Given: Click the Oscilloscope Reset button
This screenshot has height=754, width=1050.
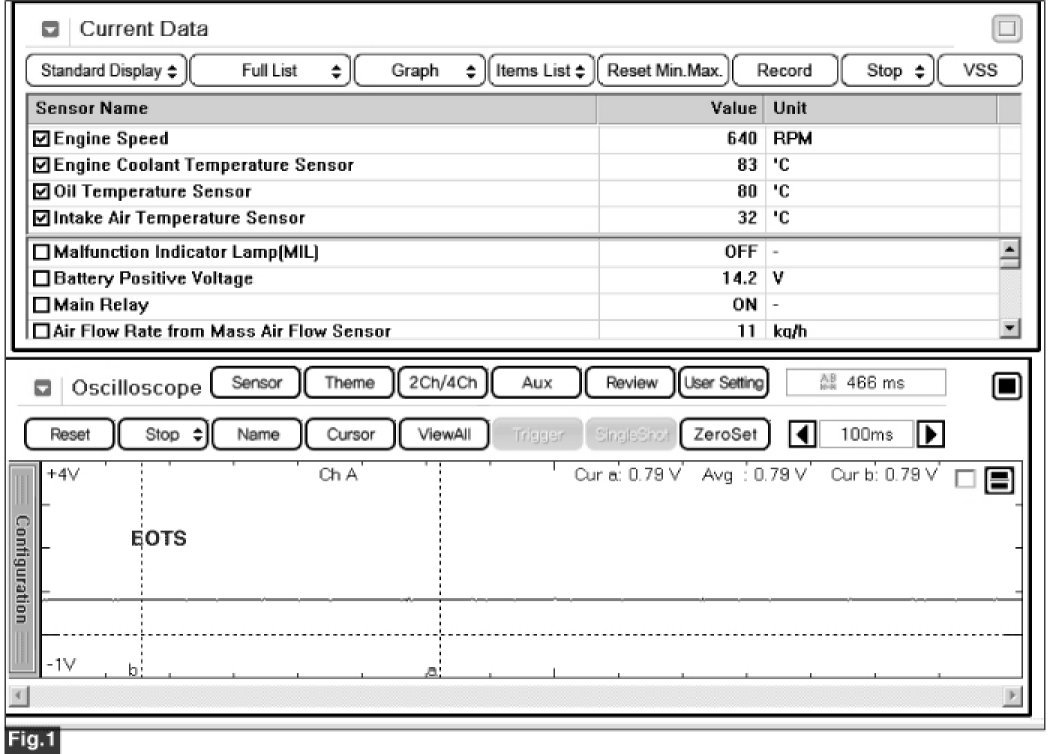Looking at the screenshot, I should coord(70,435).
